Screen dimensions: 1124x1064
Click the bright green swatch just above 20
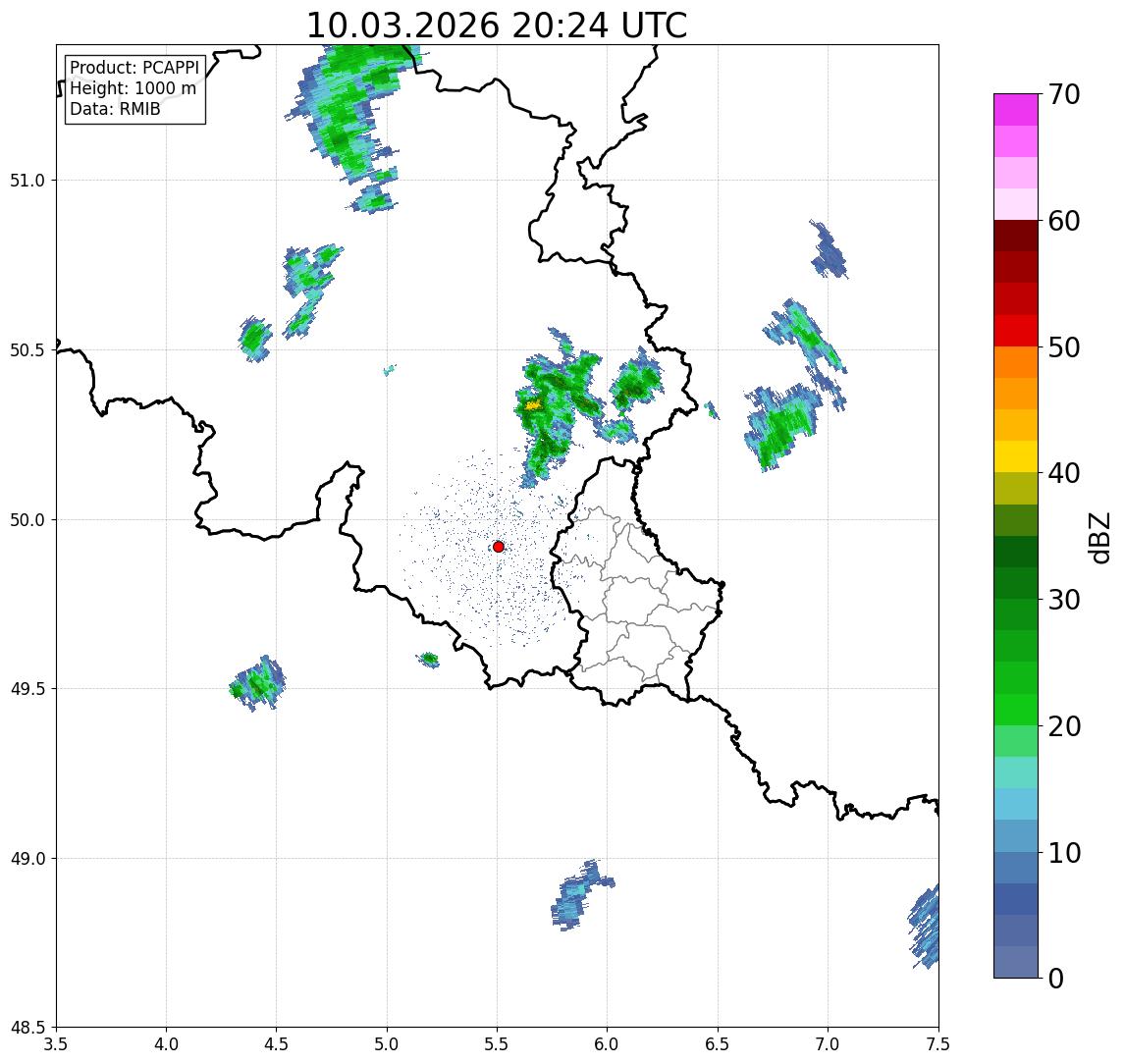pyautogui.click(x=1016, y=709)
